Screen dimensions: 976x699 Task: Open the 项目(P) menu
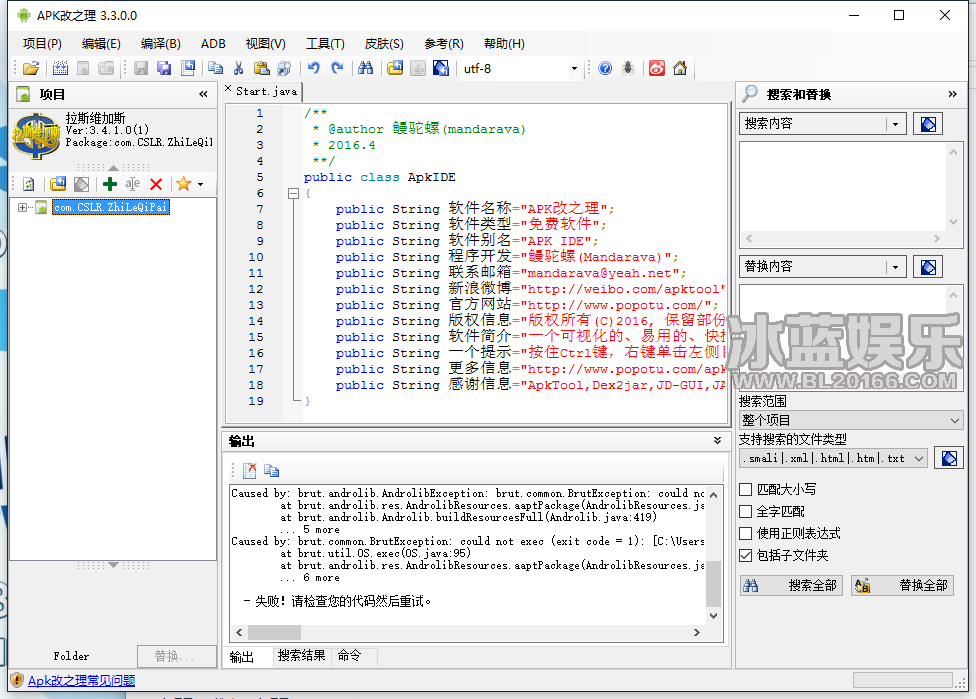click(x=42, y=44)
